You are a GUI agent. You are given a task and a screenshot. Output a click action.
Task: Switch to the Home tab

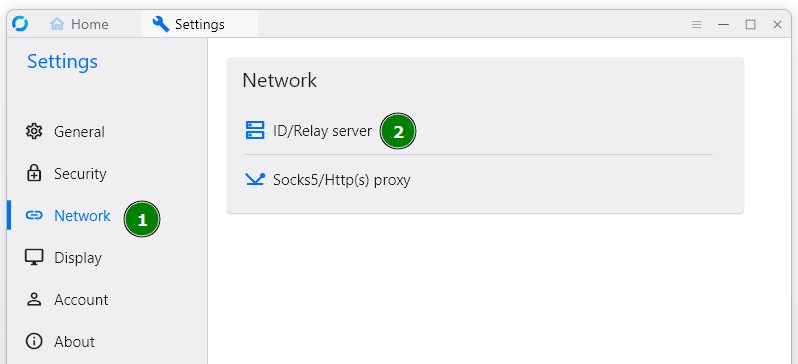[x=79, y=24]
